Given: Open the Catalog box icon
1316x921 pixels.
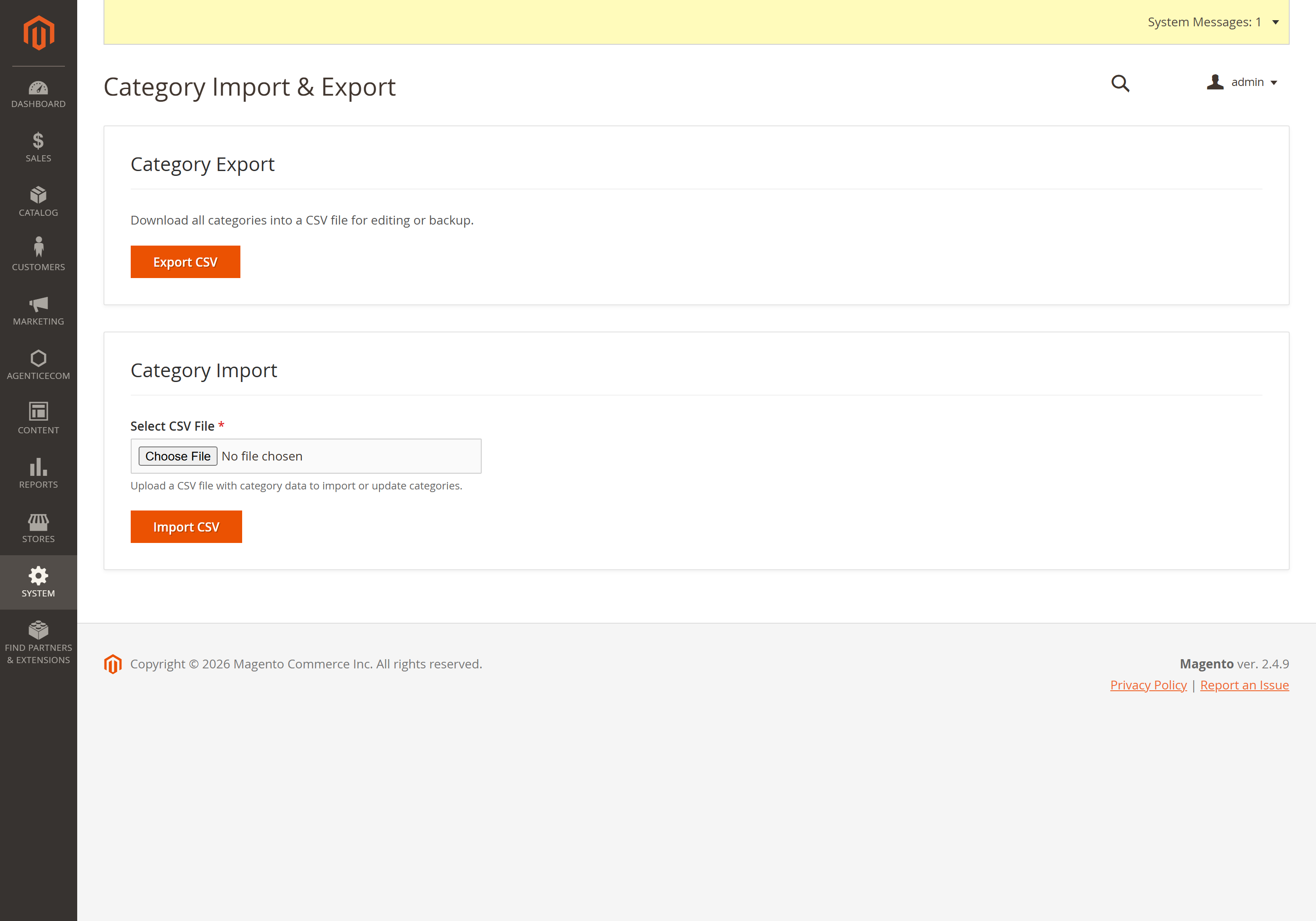Looking at the screenshot, I should [x=39, y=195].
